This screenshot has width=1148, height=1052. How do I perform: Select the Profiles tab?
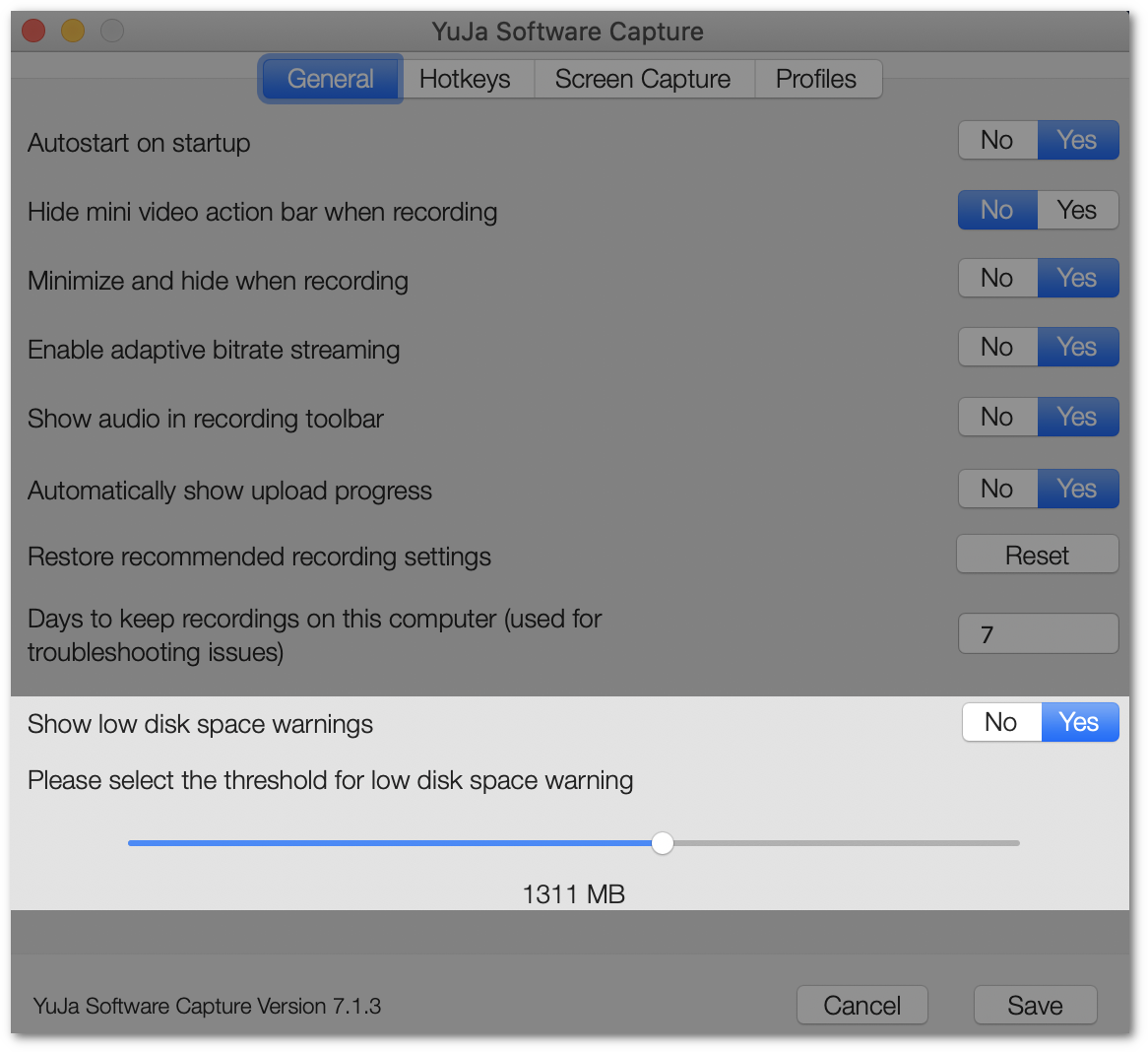tap(816, 79)
